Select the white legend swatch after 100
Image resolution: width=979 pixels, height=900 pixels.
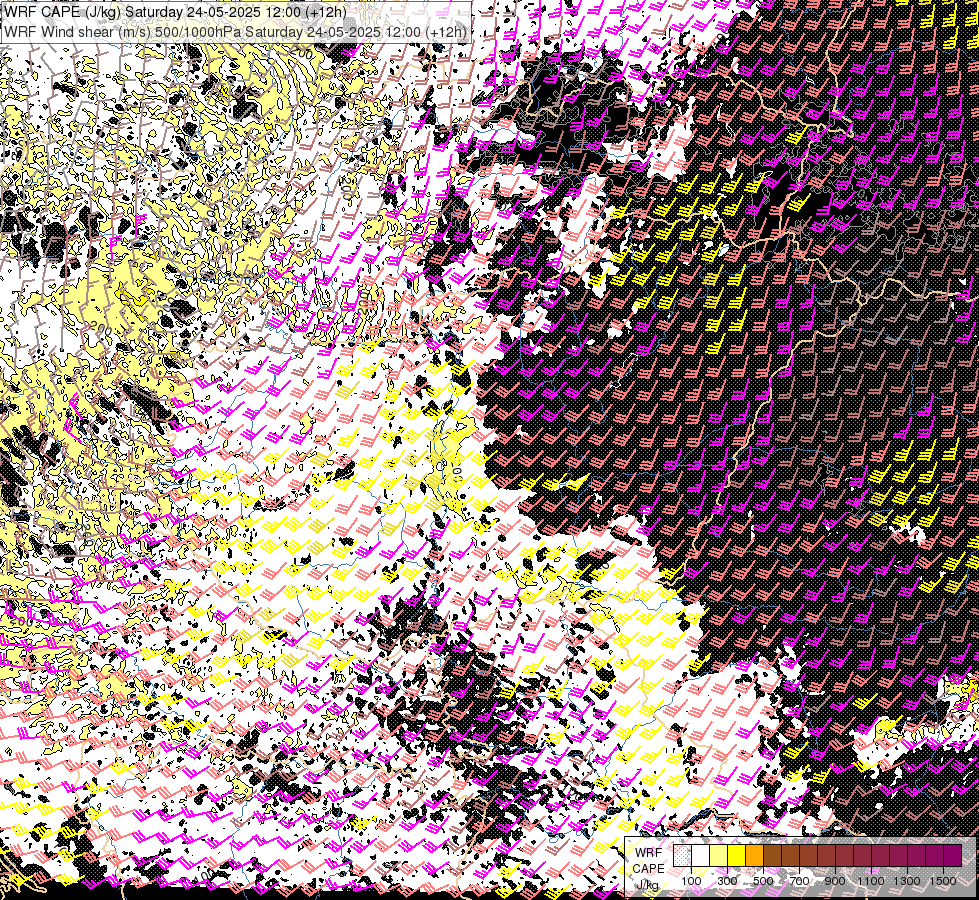point(701,855)
